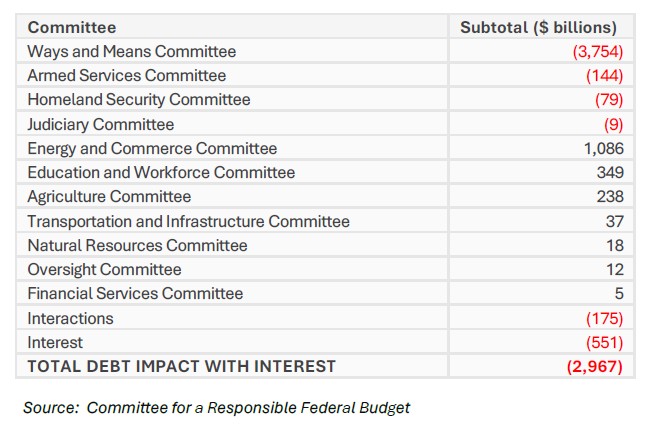This screenshot has width=650, height=430.
Task: Click the Transportation and Infrastructure Committee cell
Action: click(x=188, y=221)
